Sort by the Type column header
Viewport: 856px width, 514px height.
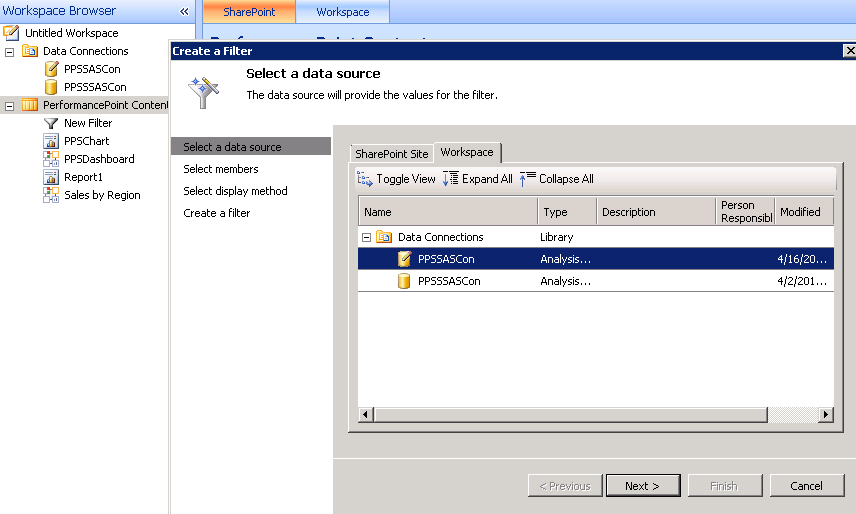(x=567, y=212)
